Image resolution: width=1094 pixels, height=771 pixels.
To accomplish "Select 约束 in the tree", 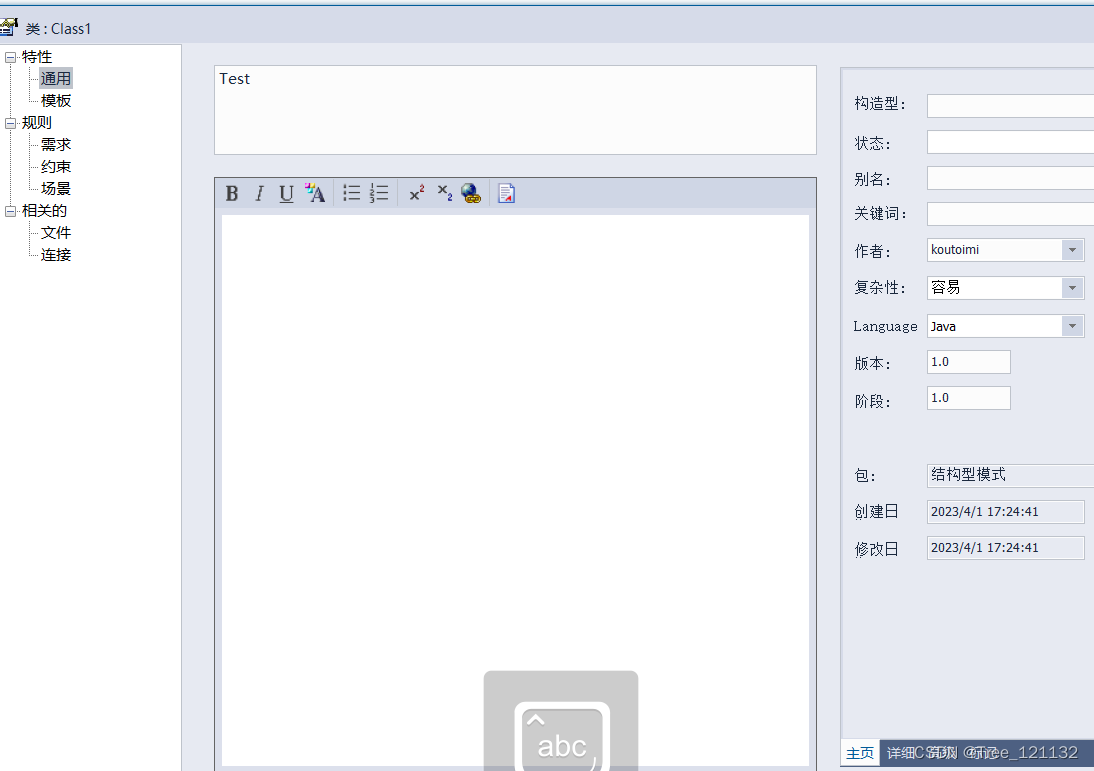I will [x=56, y=167].
